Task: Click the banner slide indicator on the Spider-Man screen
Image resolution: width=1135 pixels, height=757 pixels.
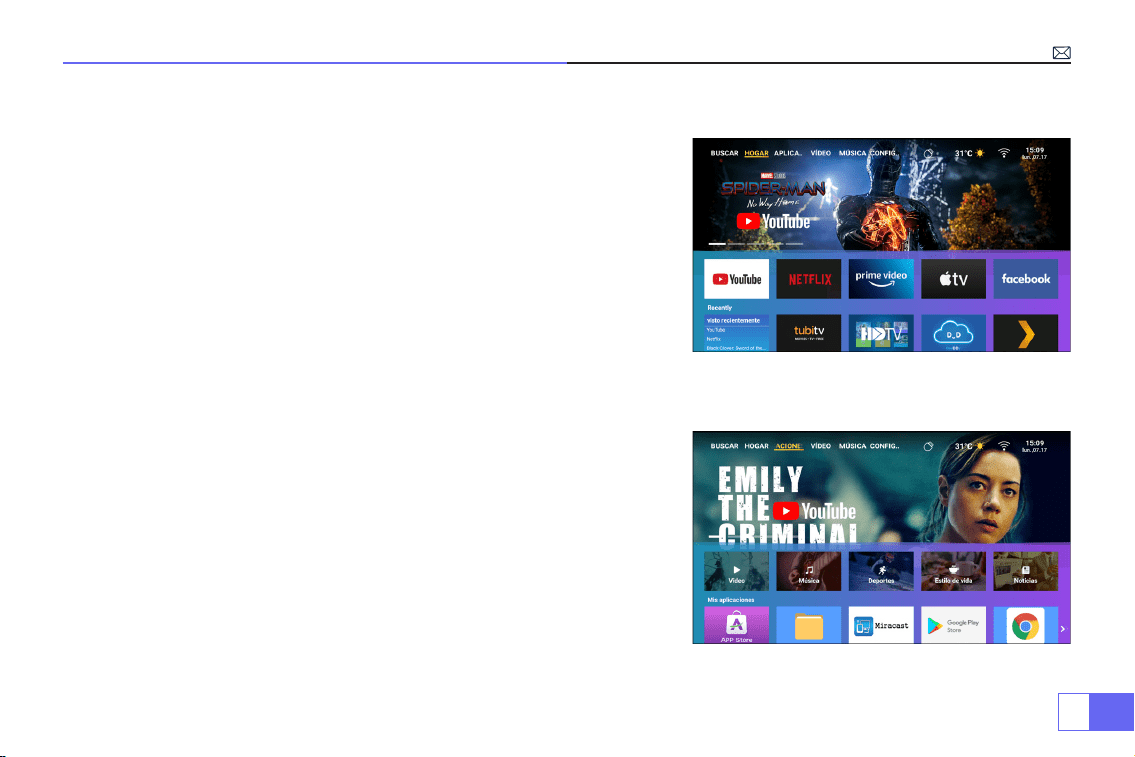Action: point(756,244)
